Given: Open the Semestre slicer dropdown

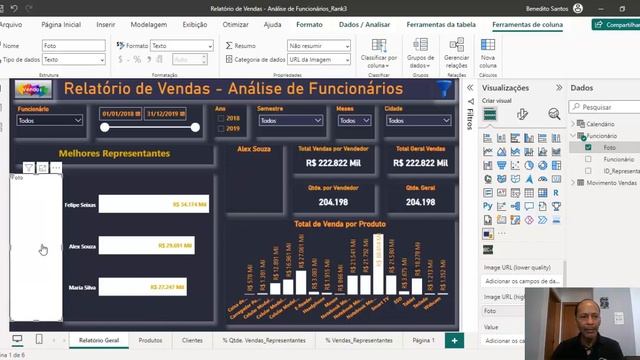Looking at the screenshot, I should [291, 120].
